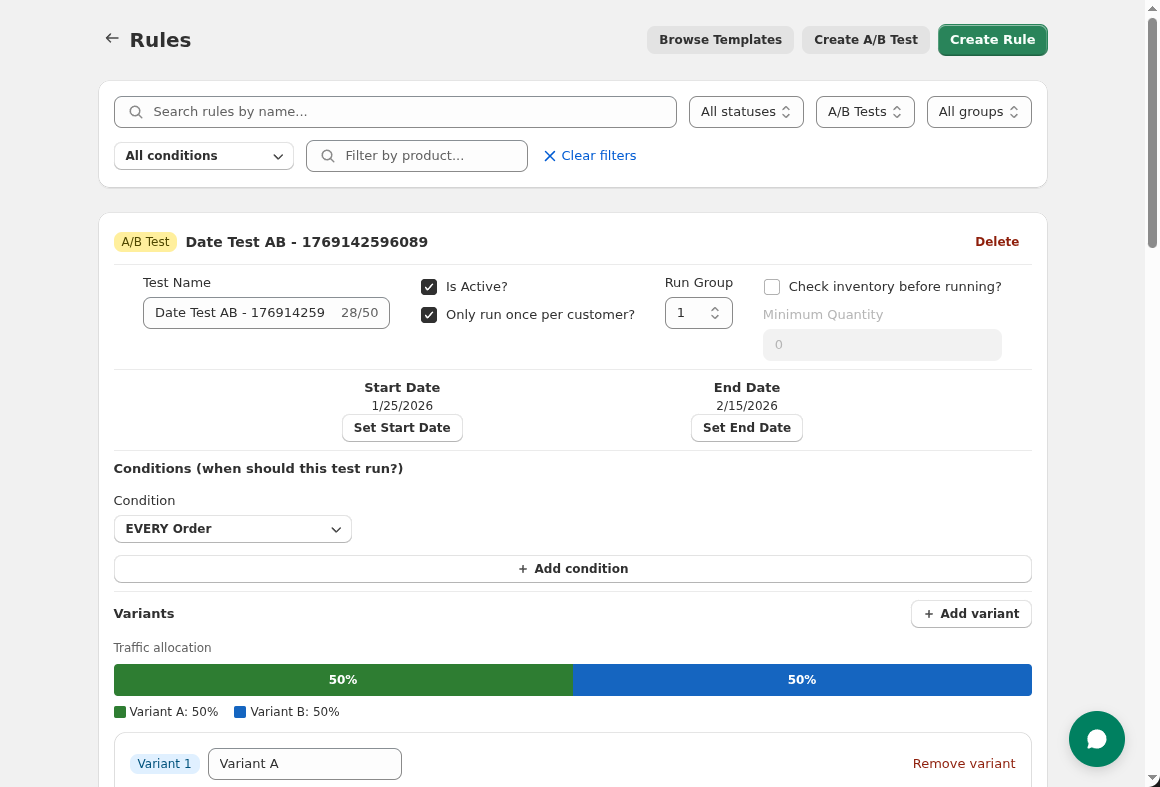Open the EVERY Order condition selector
Image resolution: width=1160 pixels, height=787 pixels.
[232, 529]
